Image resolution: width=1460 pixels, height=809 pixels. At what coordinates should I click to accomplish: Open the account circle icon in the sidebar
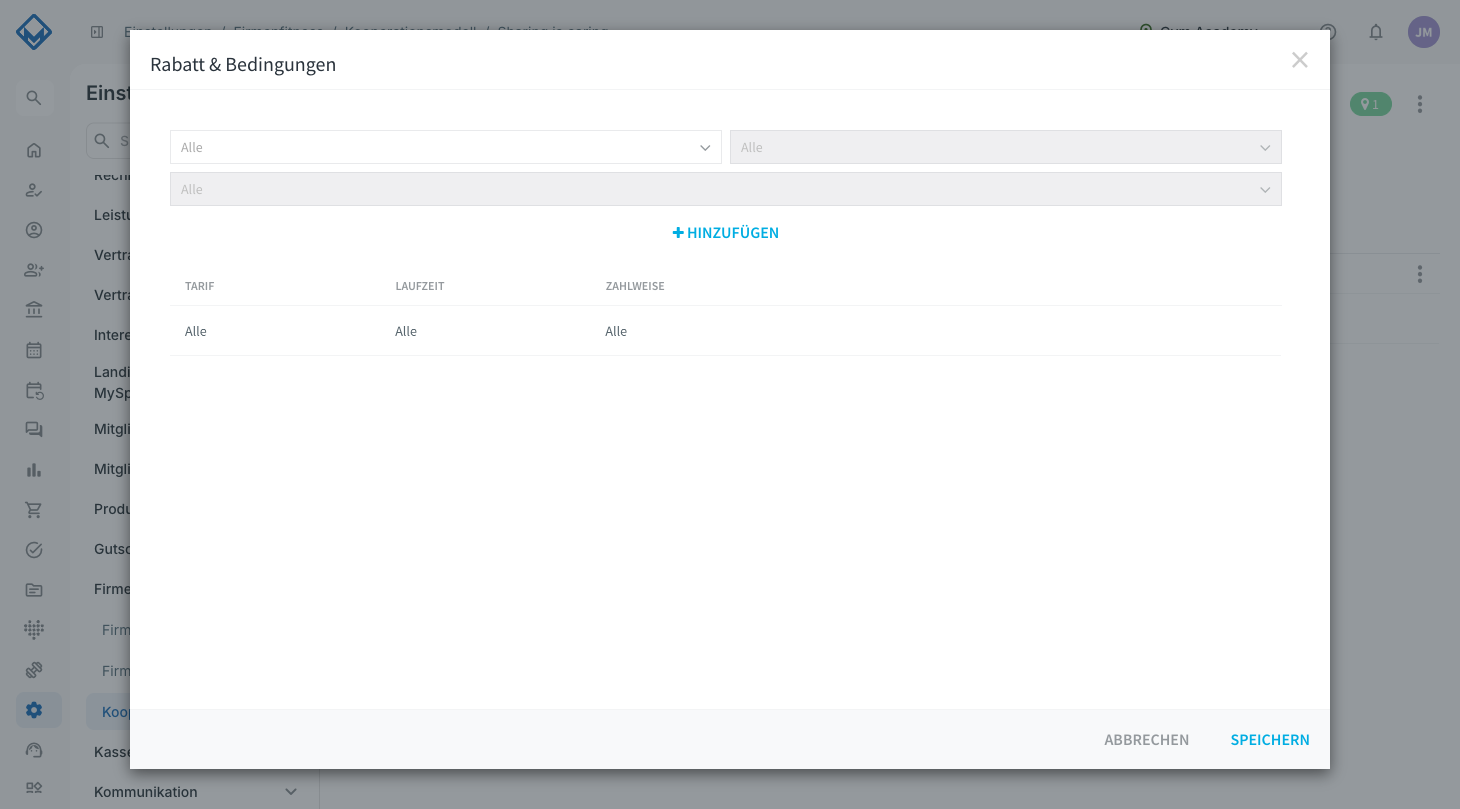pyautogui.click(x=34, y=230)
